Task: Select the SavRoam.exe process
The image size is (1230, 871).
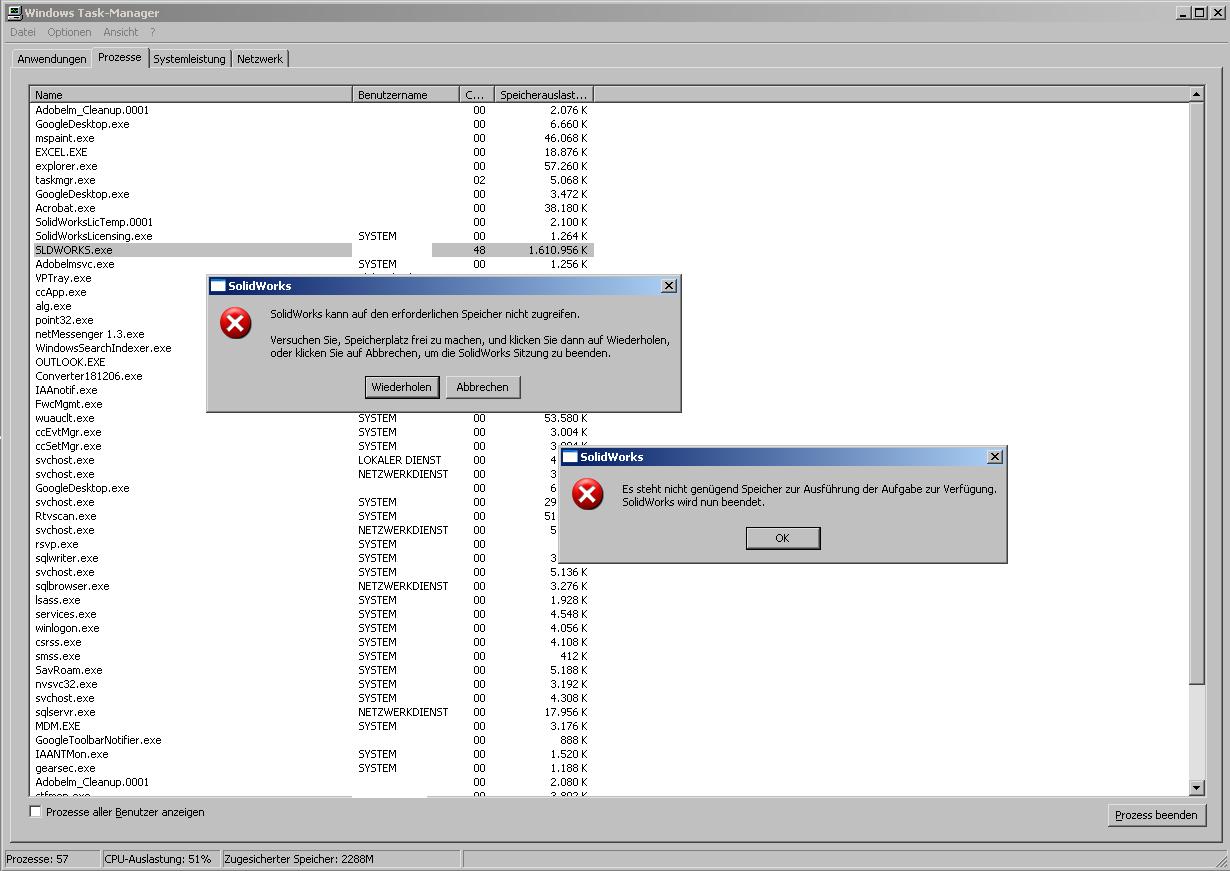Action: tap(69, 670)
